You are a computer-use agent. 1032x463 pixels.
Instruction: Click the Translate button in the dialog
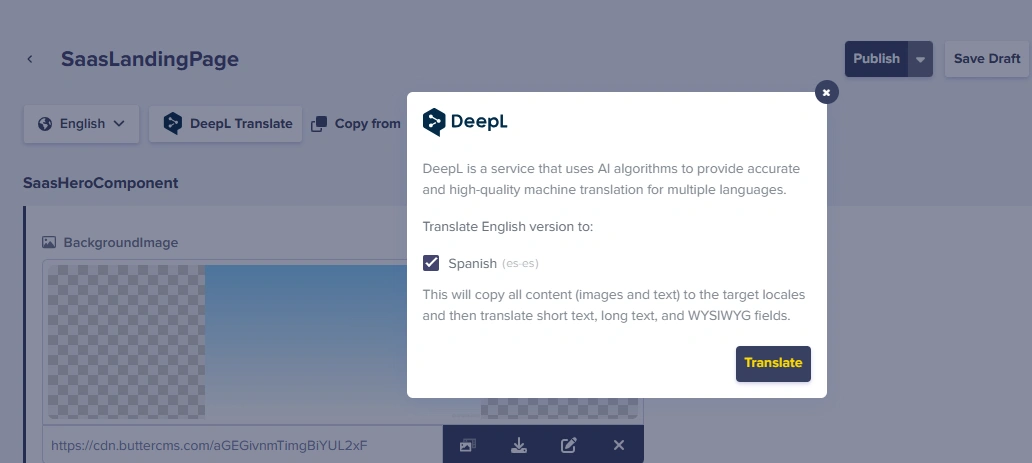tap(773, 364)
